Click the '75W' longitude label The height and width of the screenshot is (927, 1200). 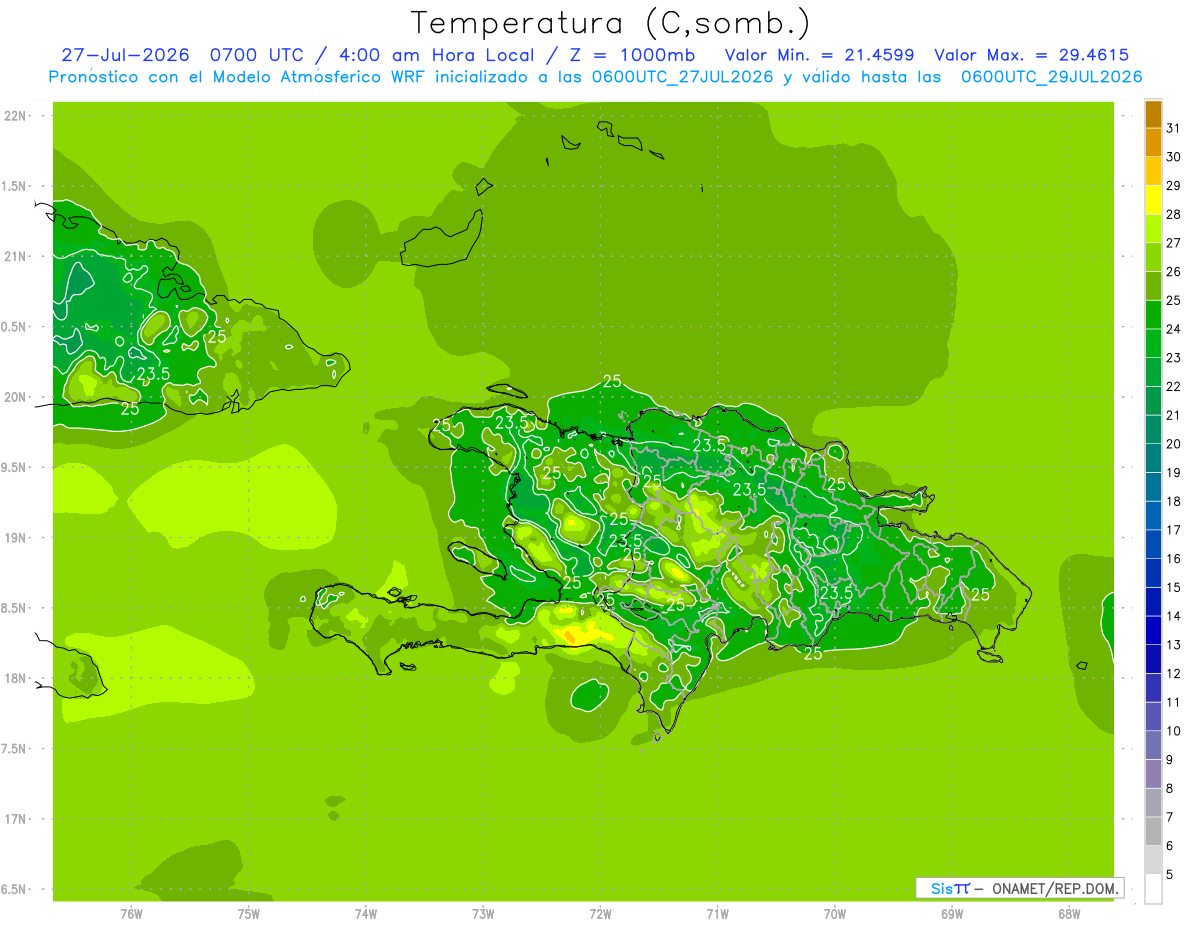pyautogui.click(x=249, y=914)
